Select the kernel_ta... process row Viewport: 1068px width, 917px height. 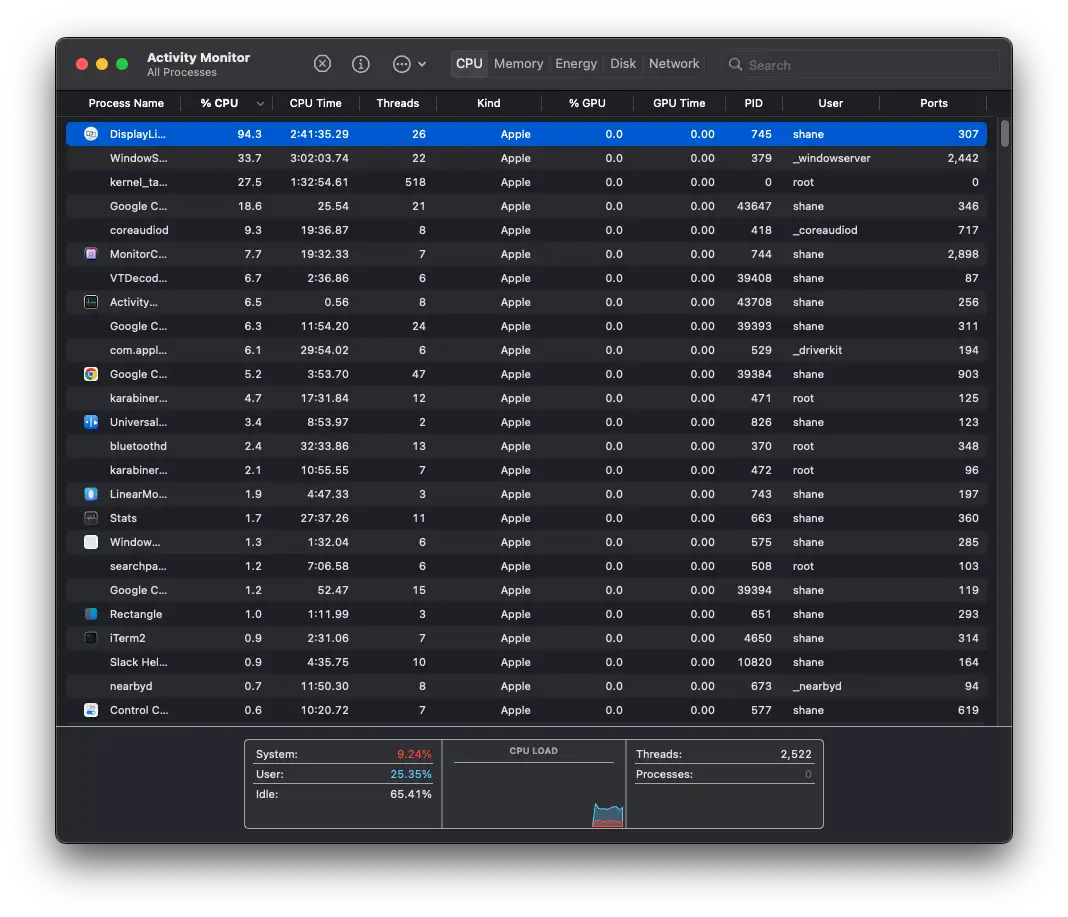point(526,182)
